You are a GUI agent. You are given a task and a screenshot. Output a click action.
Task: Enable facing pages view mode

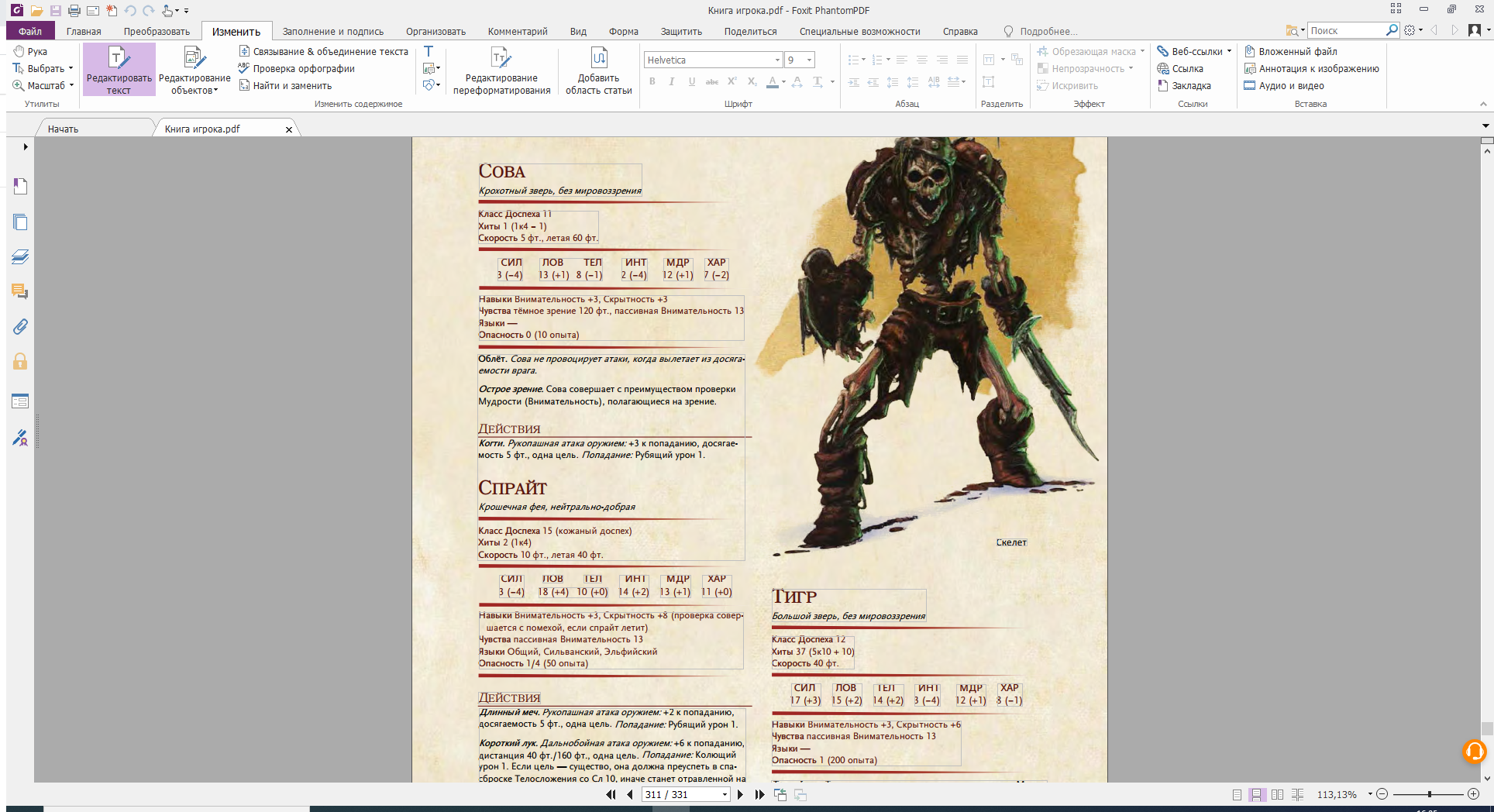[1277, 794]
